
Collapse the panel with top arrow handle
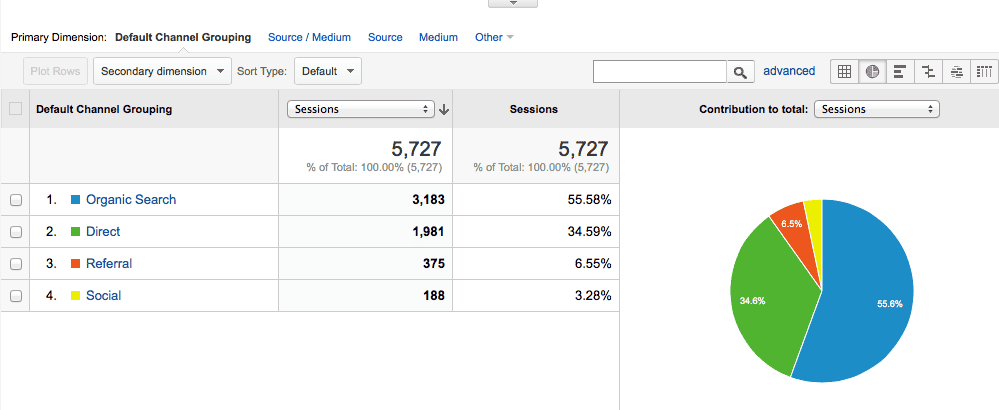513,3
